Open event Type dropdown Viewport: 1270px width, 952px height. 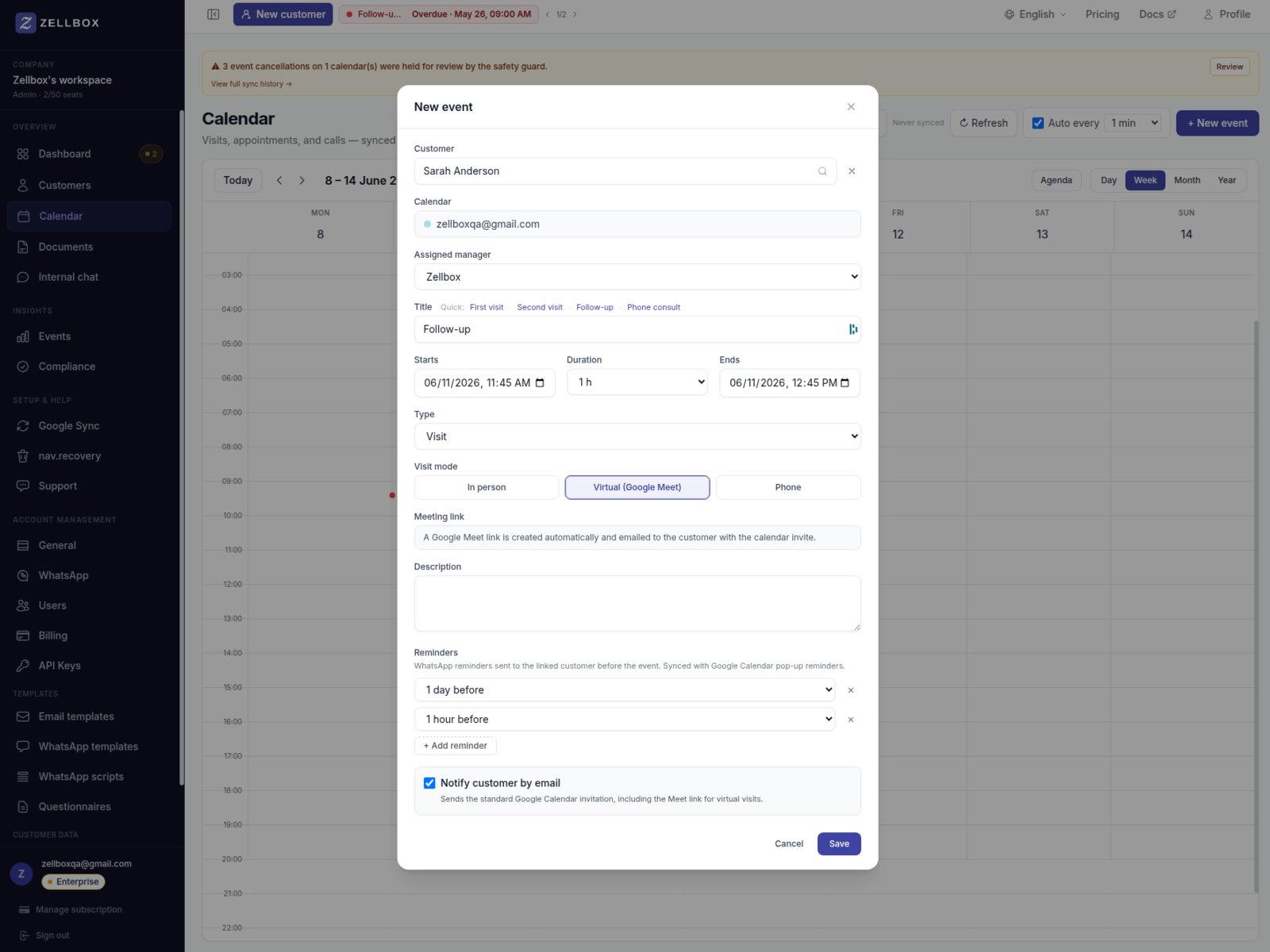637,436
